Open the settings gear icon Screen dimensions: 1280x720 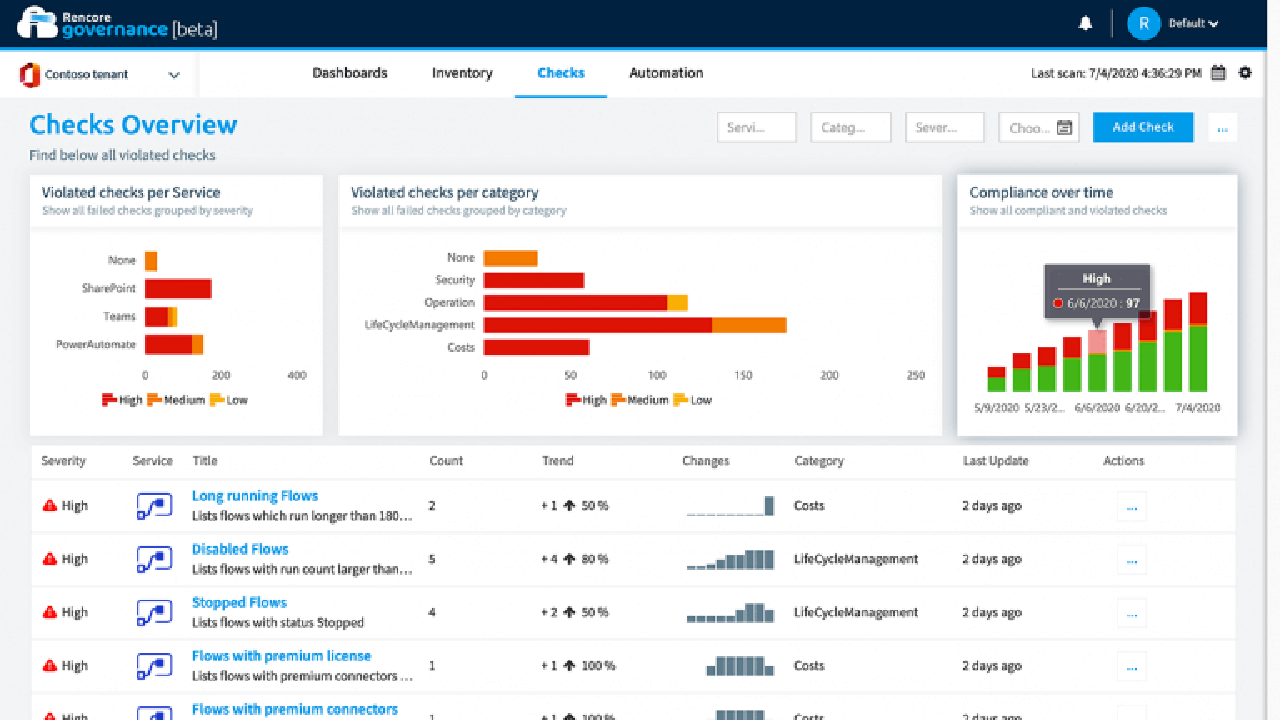[1245, 73]
